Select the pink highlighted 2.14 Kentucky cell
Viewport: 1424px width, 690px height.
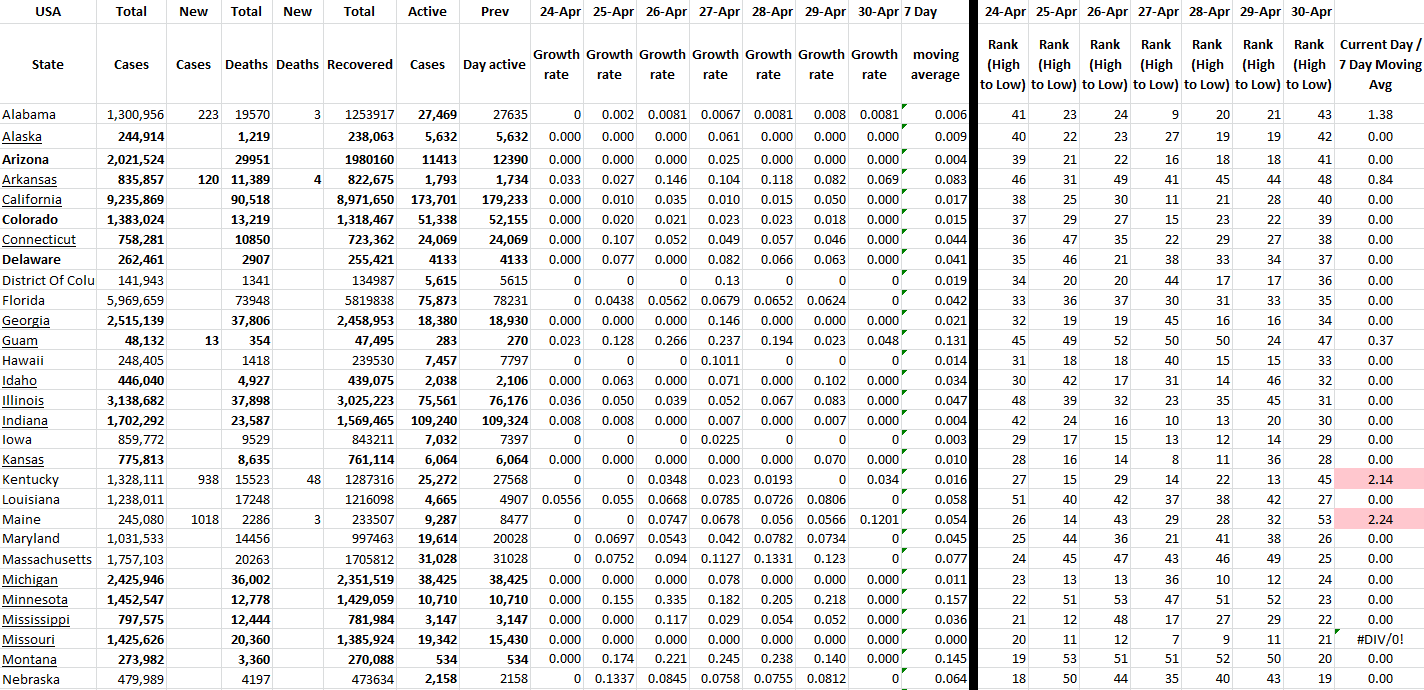click(x=1380, y=479)
